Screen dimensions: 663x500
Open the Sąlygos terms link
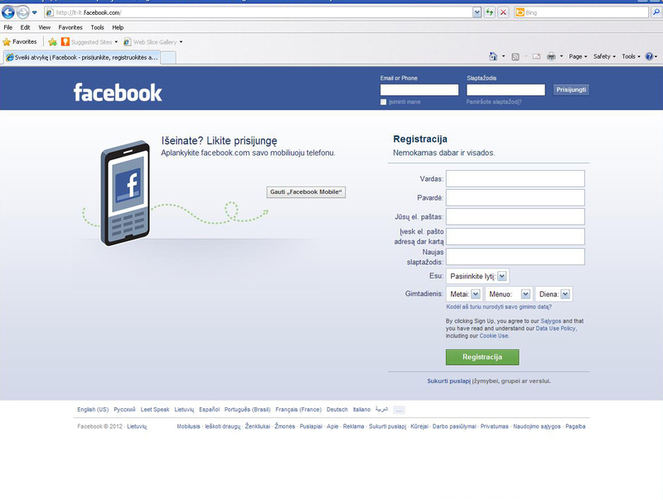(551, 321)
